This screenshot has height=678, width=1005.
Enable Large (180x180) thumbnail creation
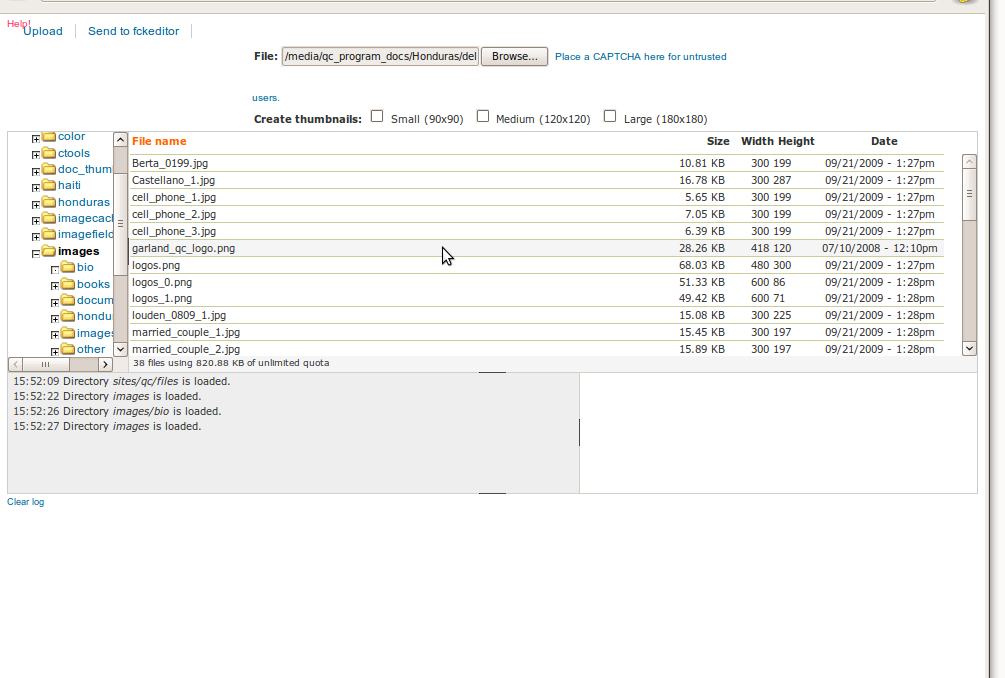(610, 116)
